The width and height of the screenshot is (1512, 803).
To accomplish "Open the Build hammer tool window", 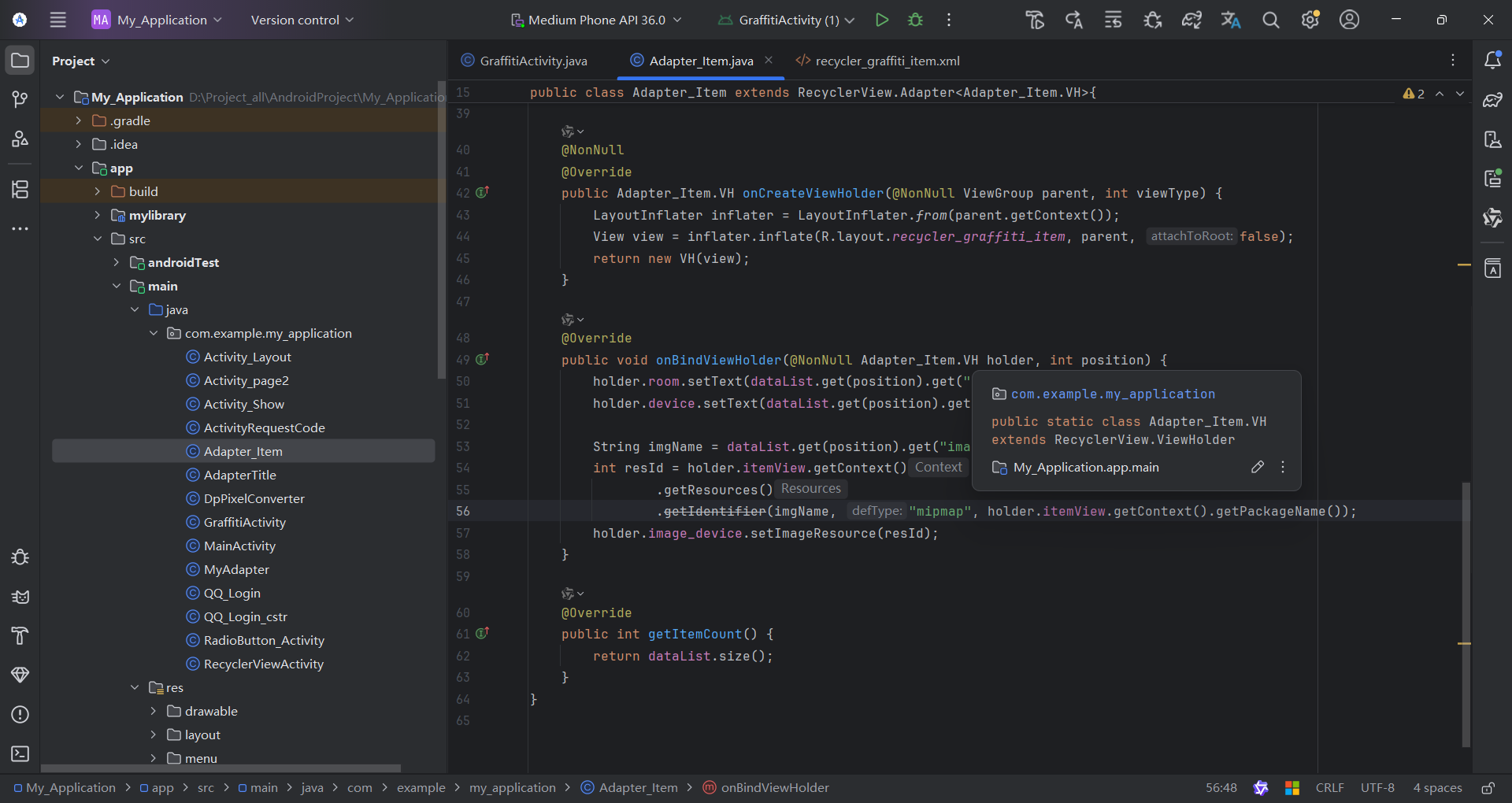I will click(20, 635).
